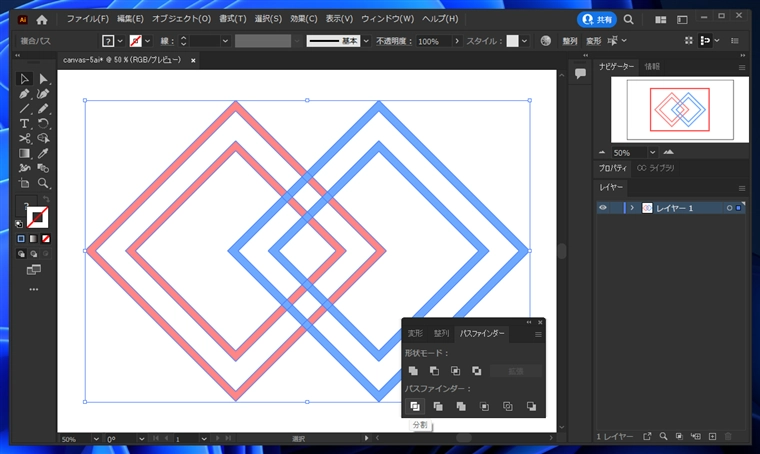Expand the opacity 100% arrow
This screenshot has height=454, width=760.
point(457,41)
